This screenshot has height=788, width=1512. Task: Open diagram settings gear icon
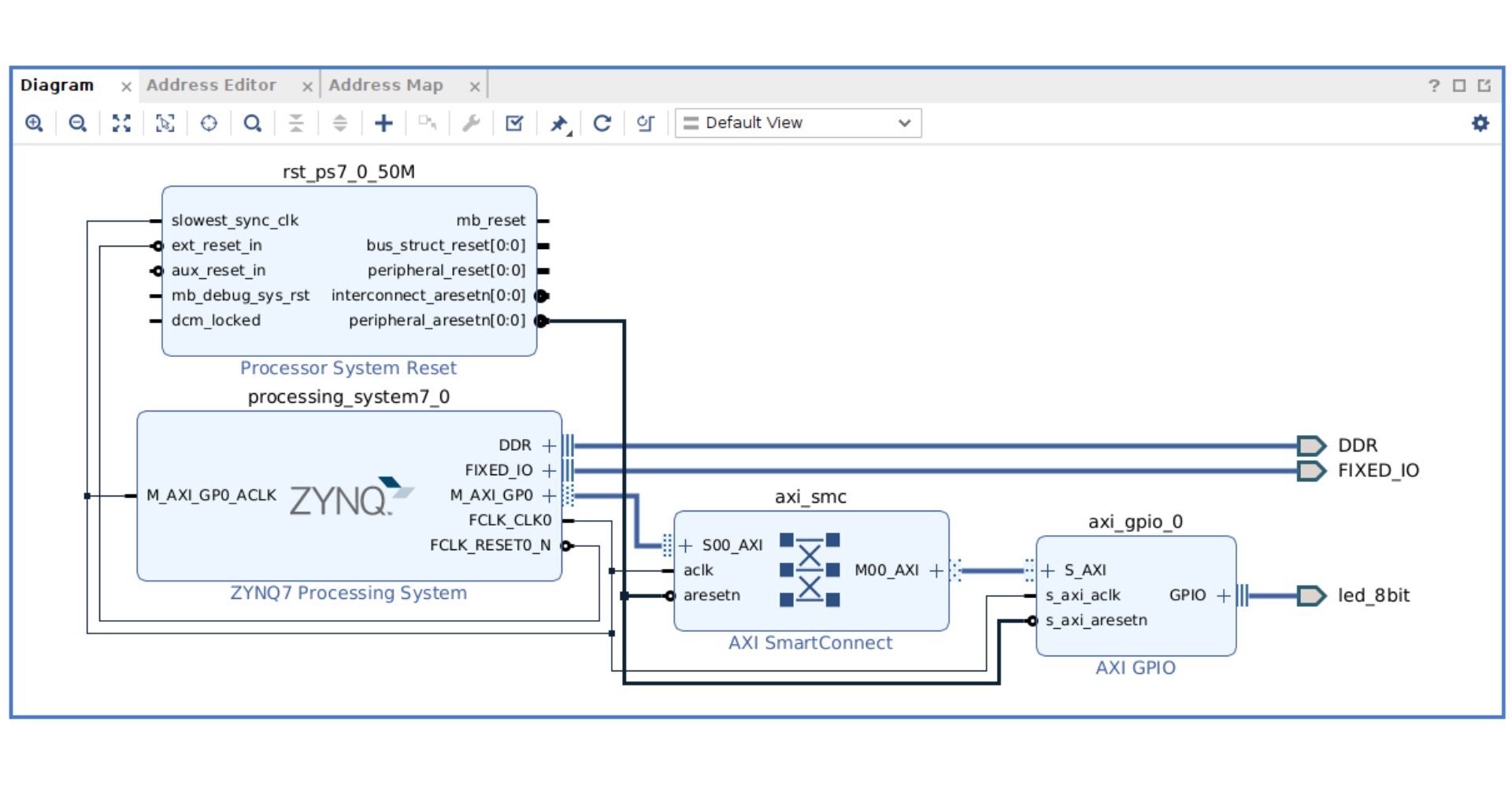1480,123
